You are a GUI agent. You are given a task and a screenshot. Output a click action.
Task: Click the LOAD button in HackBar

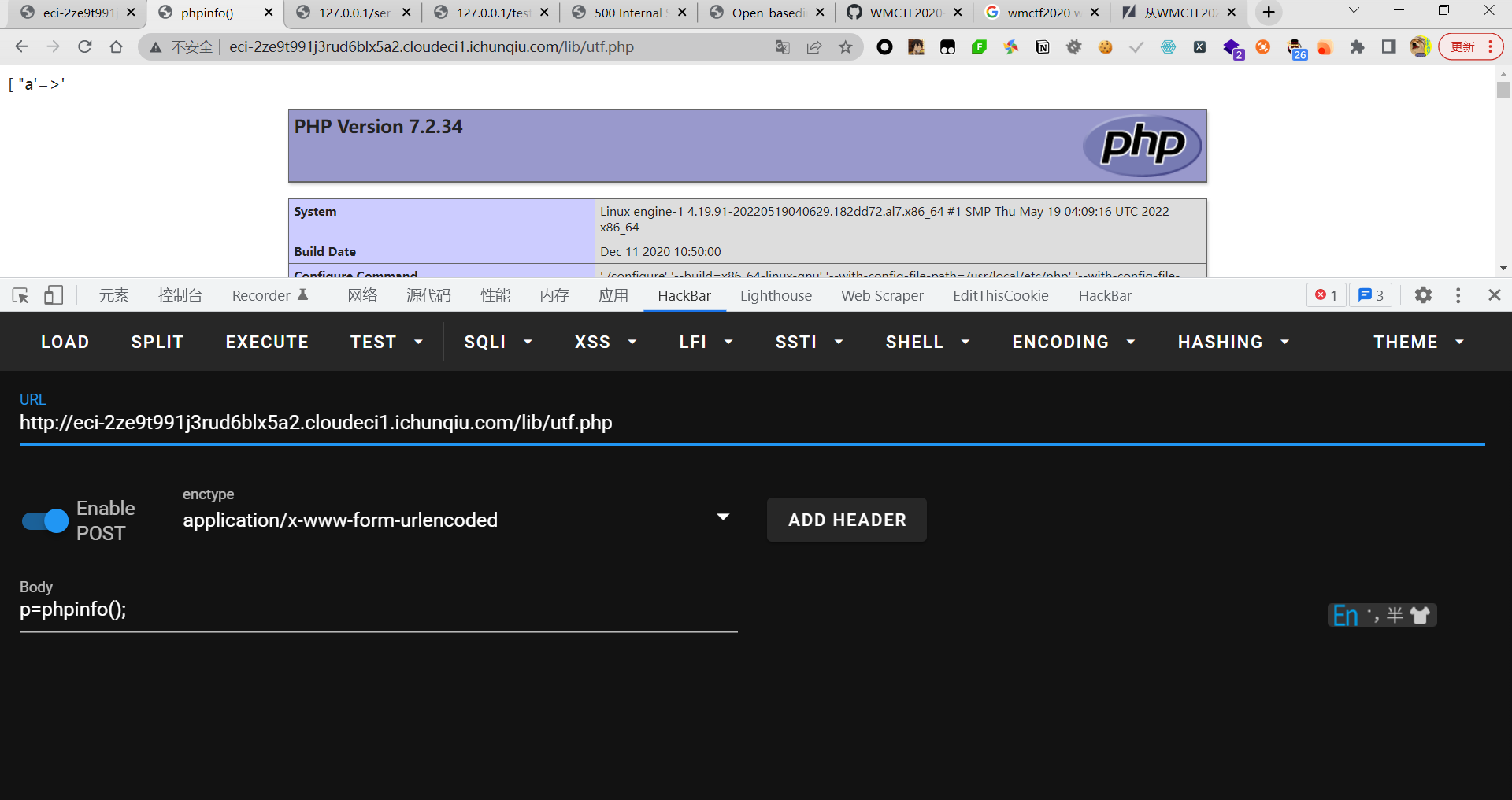[x=65, y=342]
